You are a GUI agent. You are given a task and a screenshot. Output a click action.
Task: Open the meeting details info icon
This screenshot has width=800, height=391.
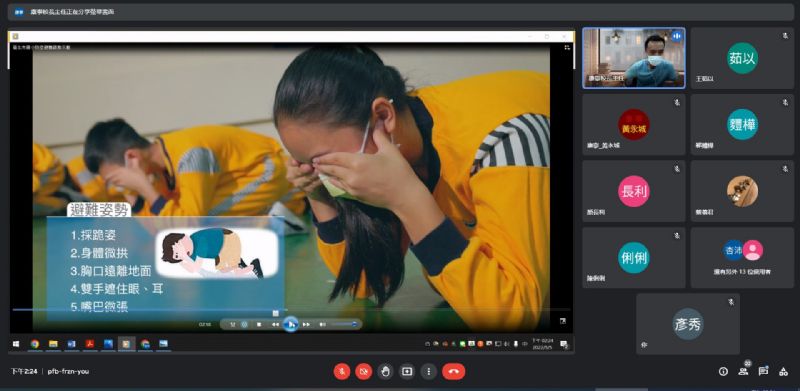(723, 372)
